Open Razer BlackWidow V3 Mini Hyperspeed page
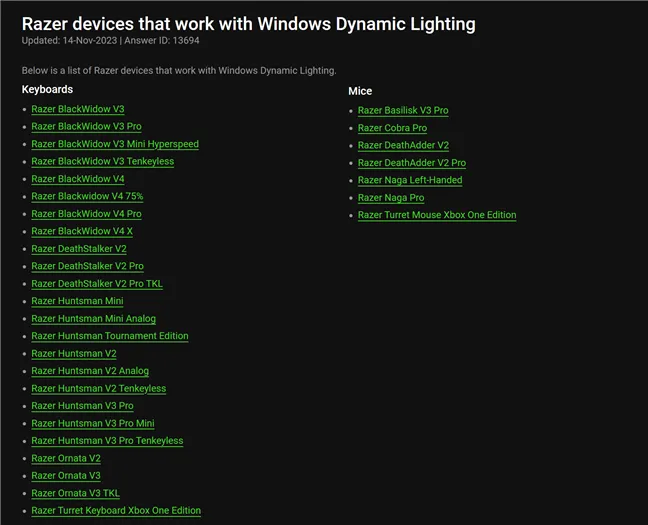The width and height of the screenshot is (648, 525). tap(115, 144)
